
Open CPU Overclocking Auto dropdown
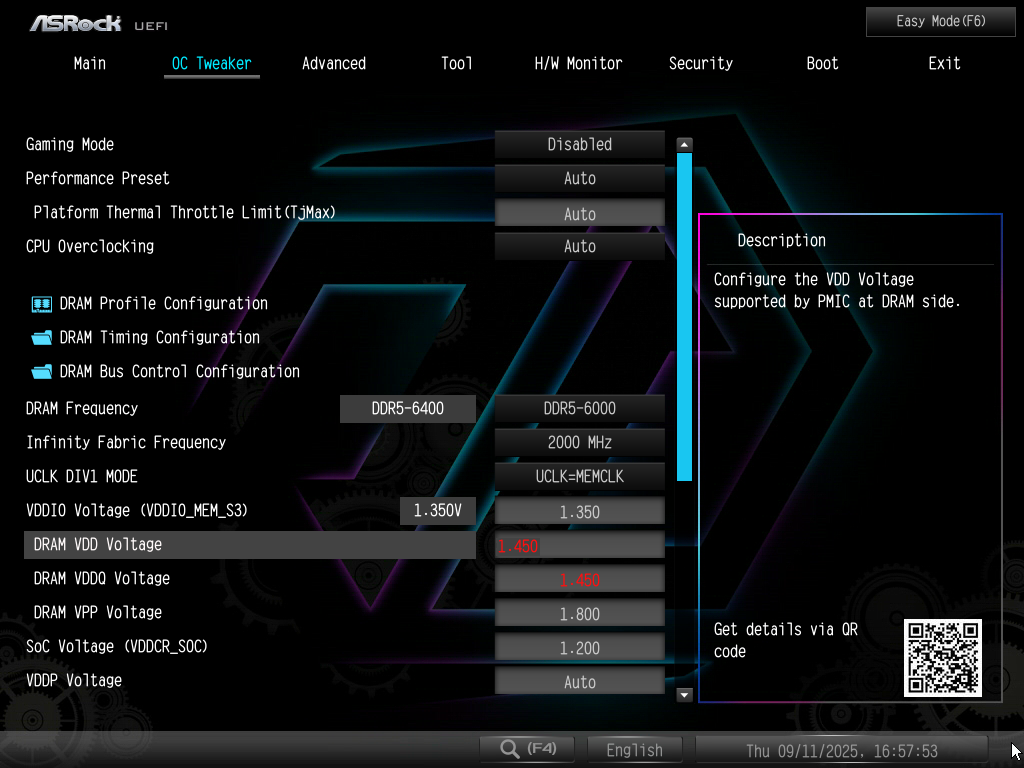580,246
